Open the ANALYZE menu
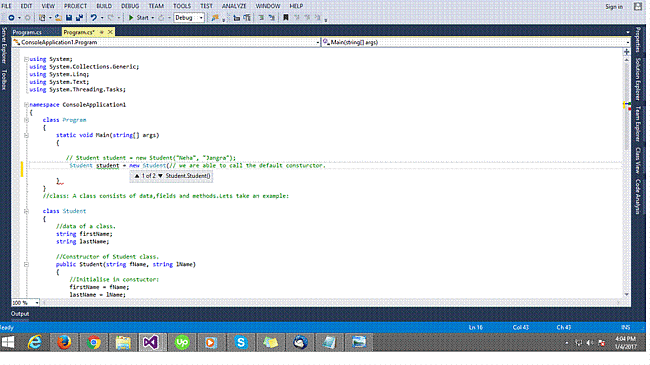The width and height of the screenshot is (650, 365). point(234,6)
